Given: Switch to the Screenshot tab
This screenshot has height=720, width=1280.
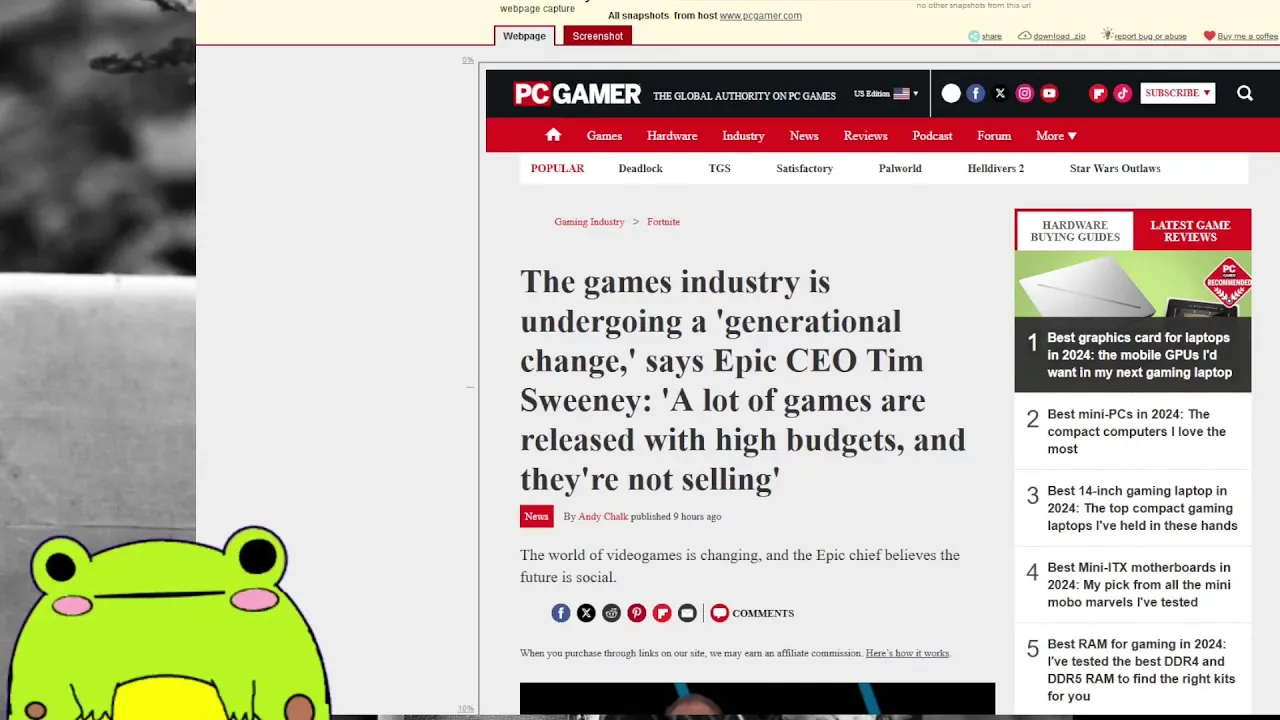Looking at the screenshot, I should click(598, 36).
